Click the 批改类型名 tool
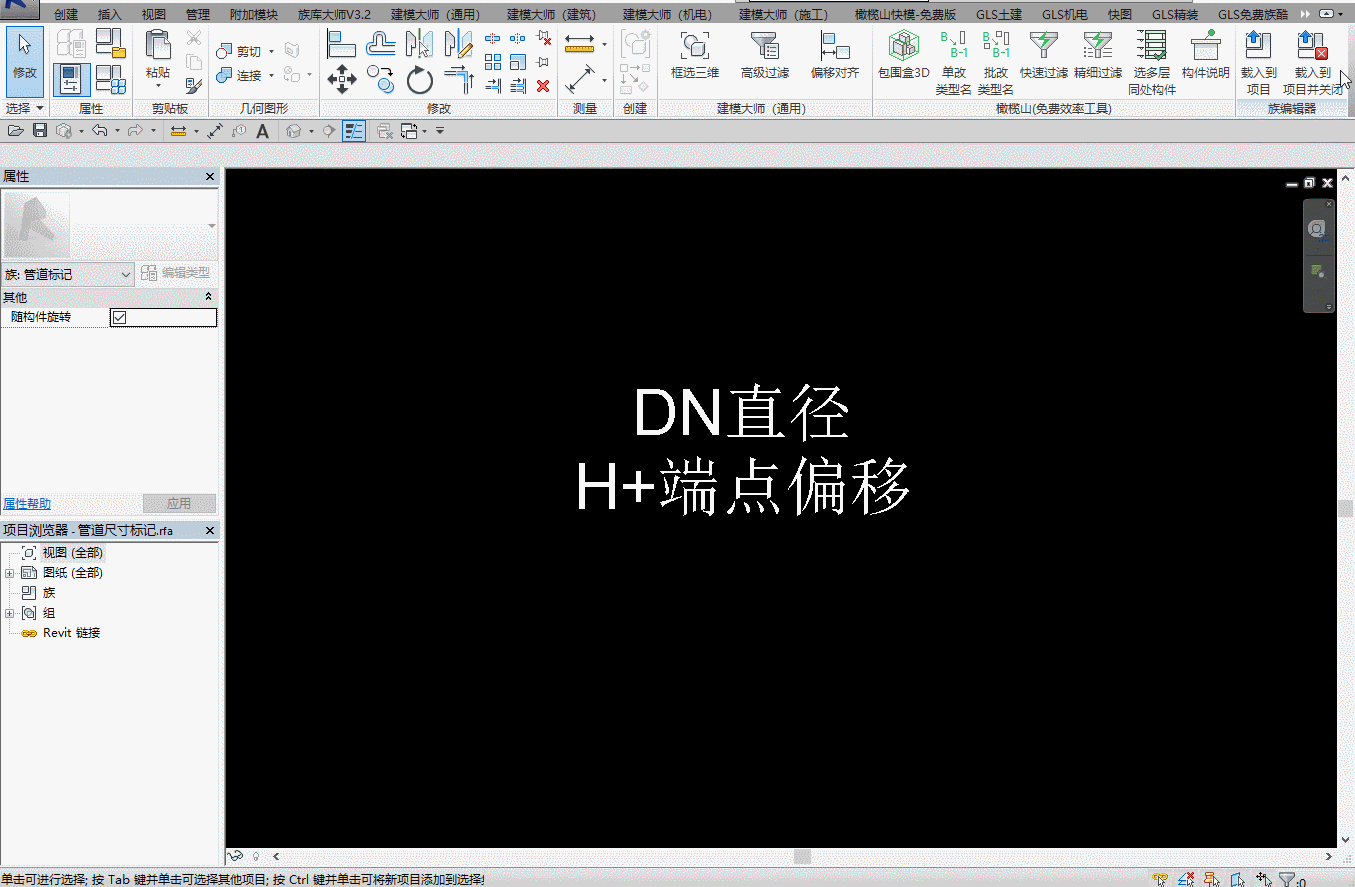The image size is (1355, 887). 996,62
